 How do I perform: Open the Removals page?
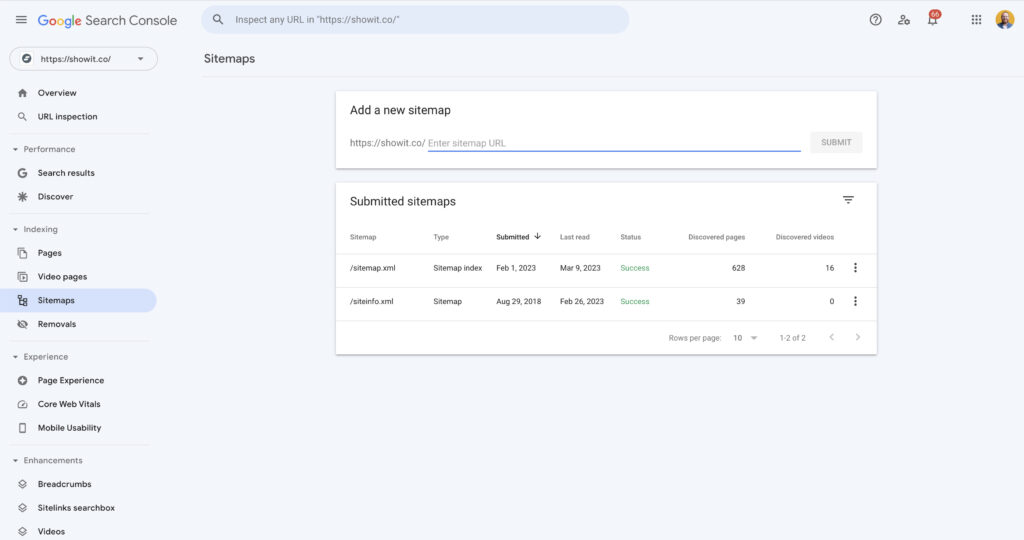tap(57, 324)
